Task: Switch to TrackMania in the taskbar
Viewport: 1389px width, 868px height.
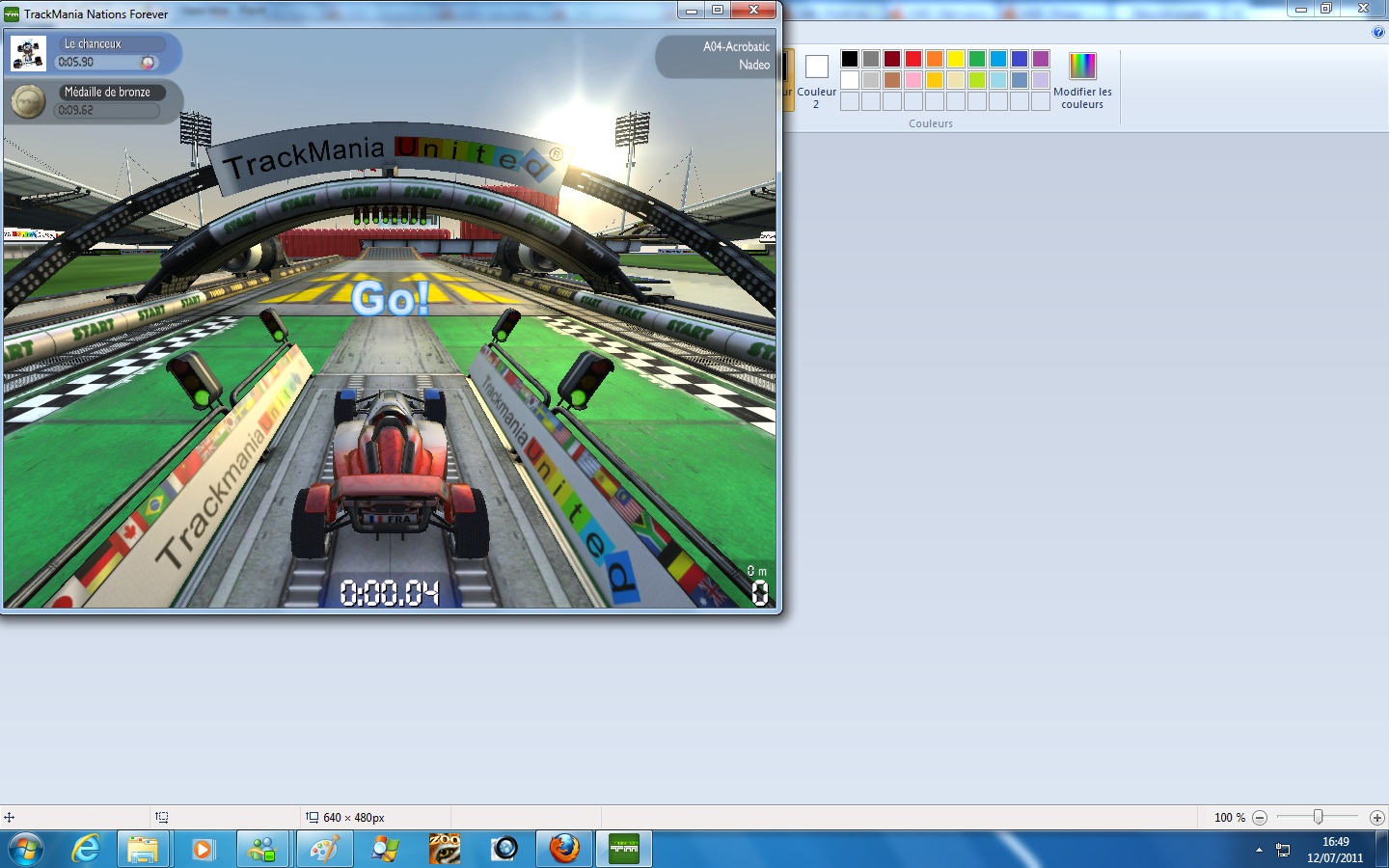Action: (623, 849)
